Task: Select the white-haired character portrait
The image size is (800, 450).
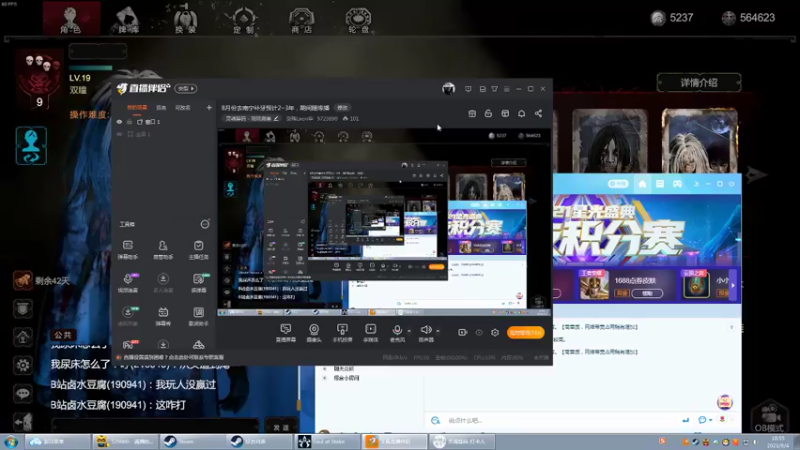Action: click(699, 141)
